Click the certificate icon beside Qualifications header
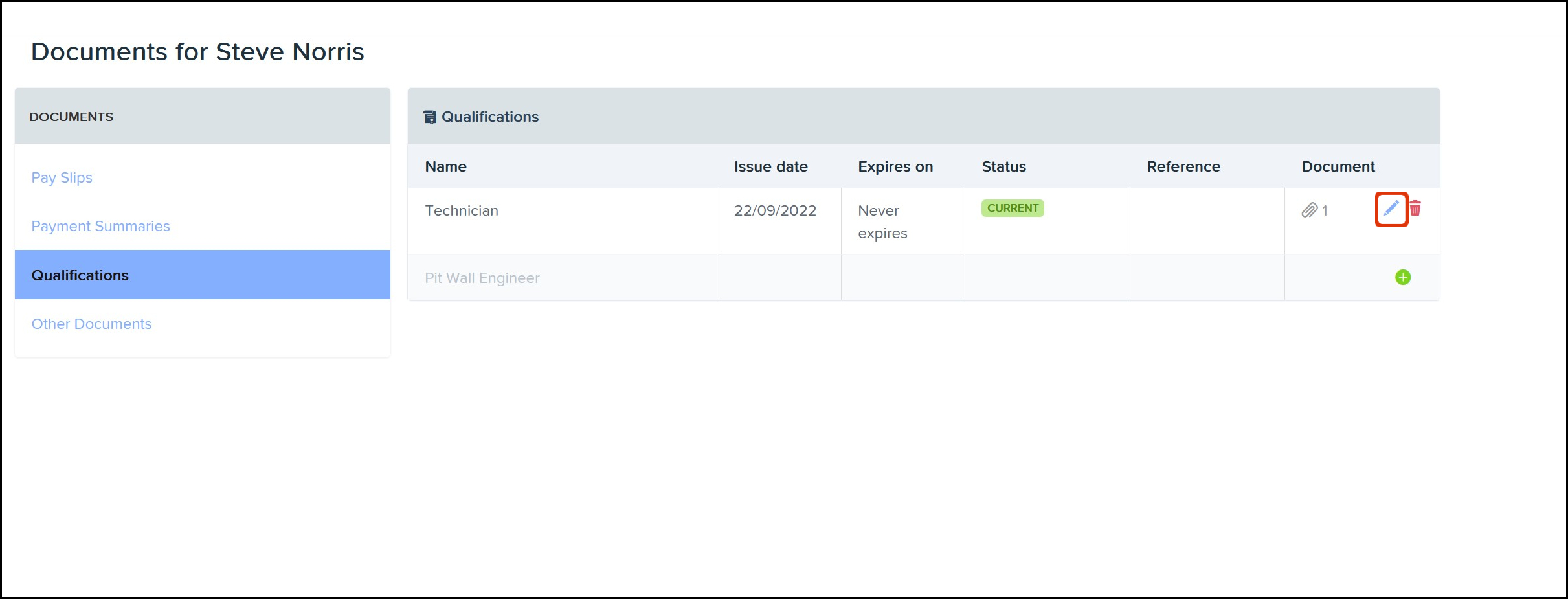The image size is (1568, 599). (x=429, y=117)
